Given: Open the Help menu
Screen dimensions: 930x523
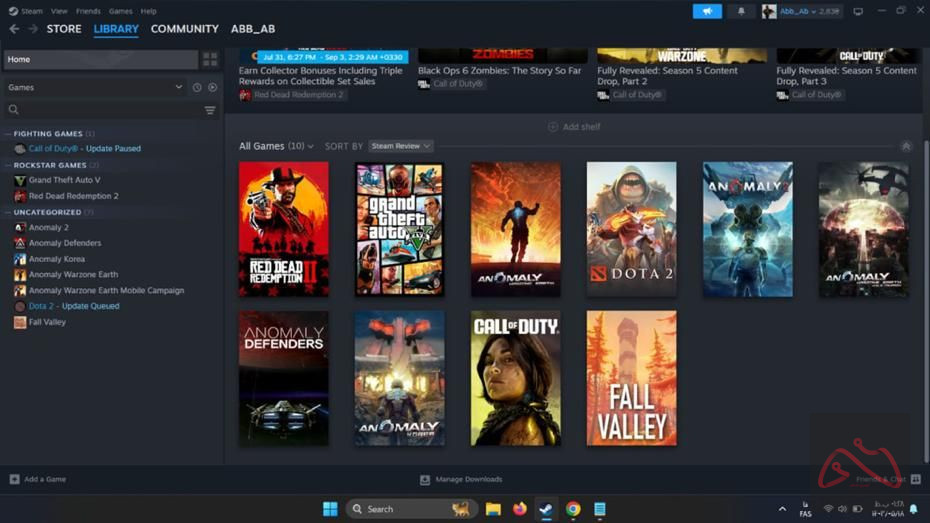Looking at the screenshot, I should (148, 11).
